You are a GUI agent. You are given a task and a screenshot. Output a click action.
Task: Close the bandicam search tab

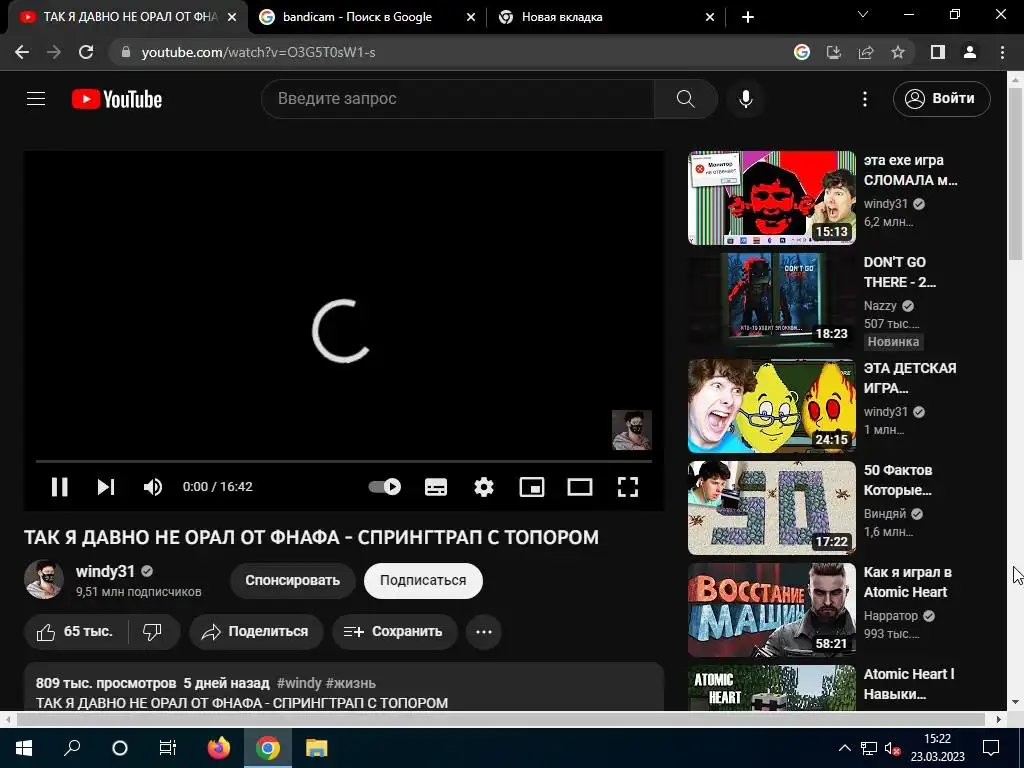coord(471,18)
